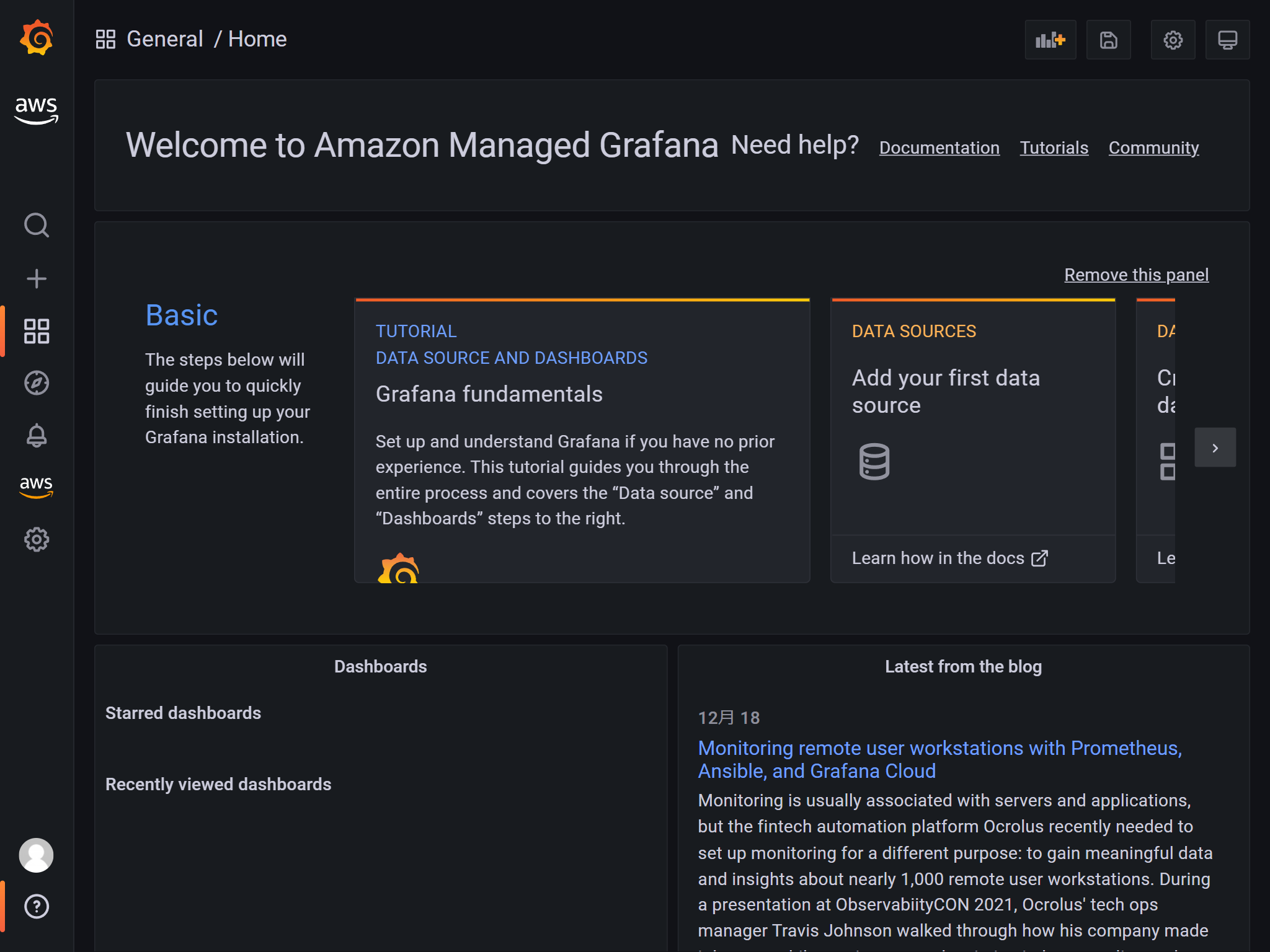
Task: Select General in the breadcrumb
Action: click(164, 38)
